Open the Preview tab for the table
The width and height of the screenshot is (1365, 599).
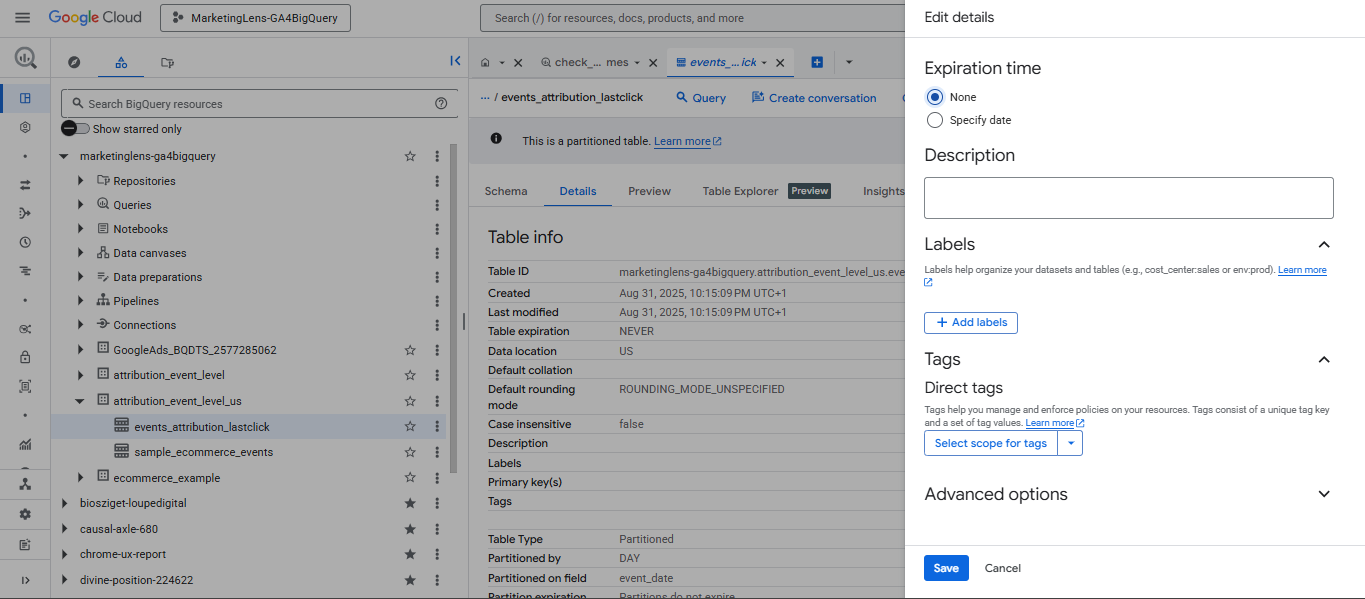648,191
